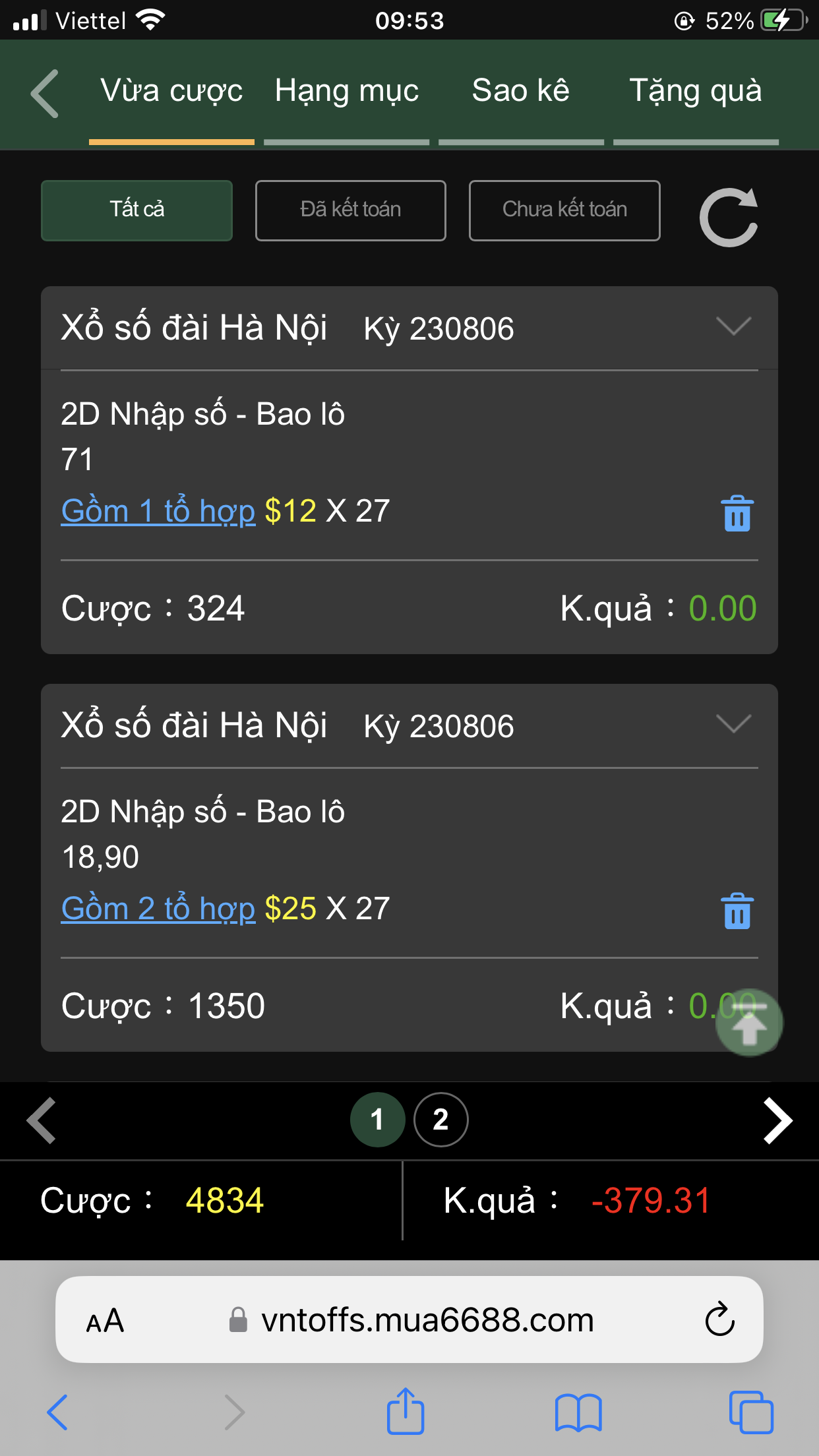Open Safari tabs overview icon
Image resolution: width=819 pixels, height=1456 pixels.
[750, 1412]
